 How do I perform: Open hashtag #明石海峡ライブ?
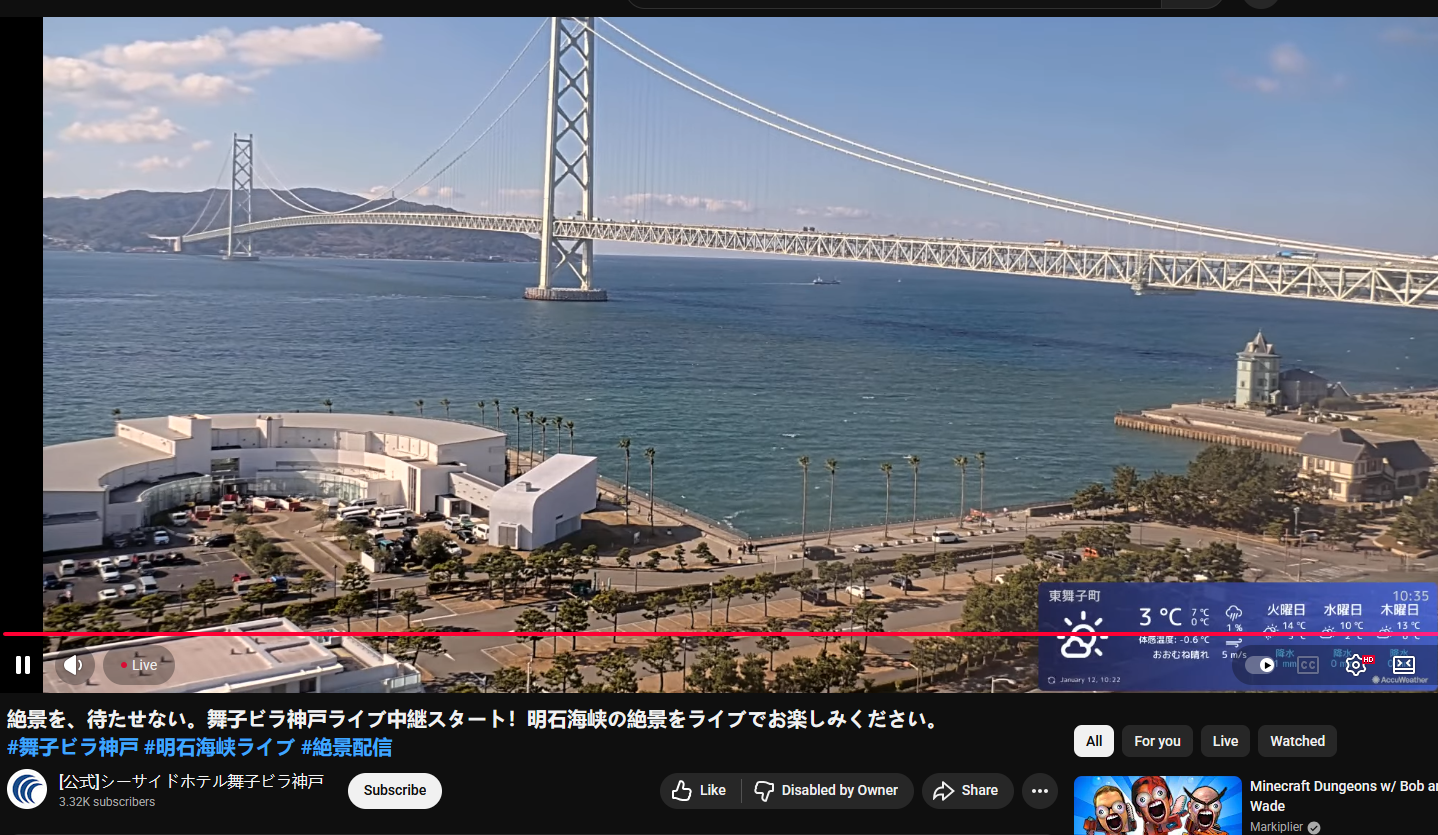pyautogui.click(x=219, y=747)
